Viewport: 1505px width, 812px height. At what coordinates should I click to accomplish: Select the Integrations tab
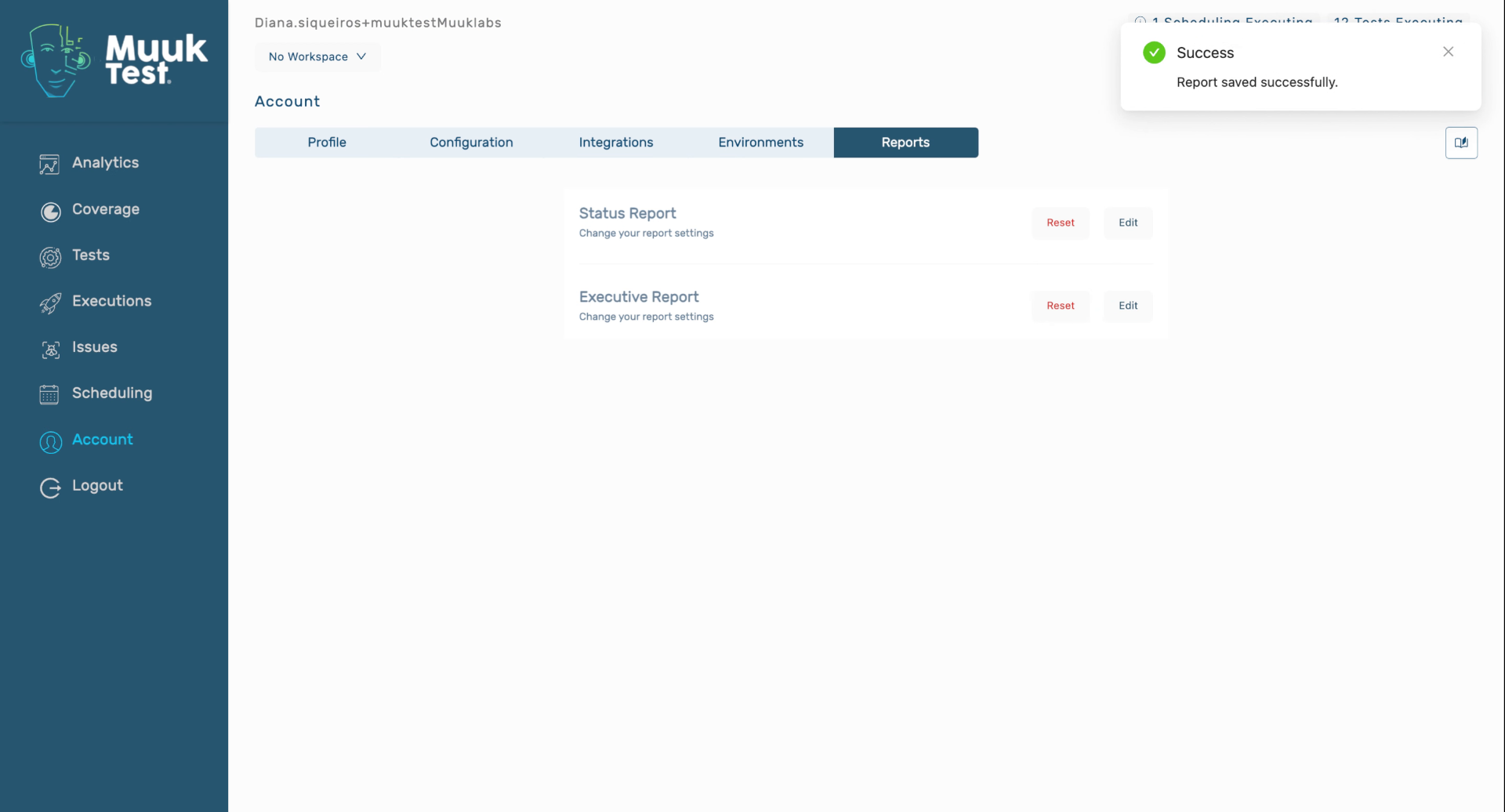pos(616,142)
